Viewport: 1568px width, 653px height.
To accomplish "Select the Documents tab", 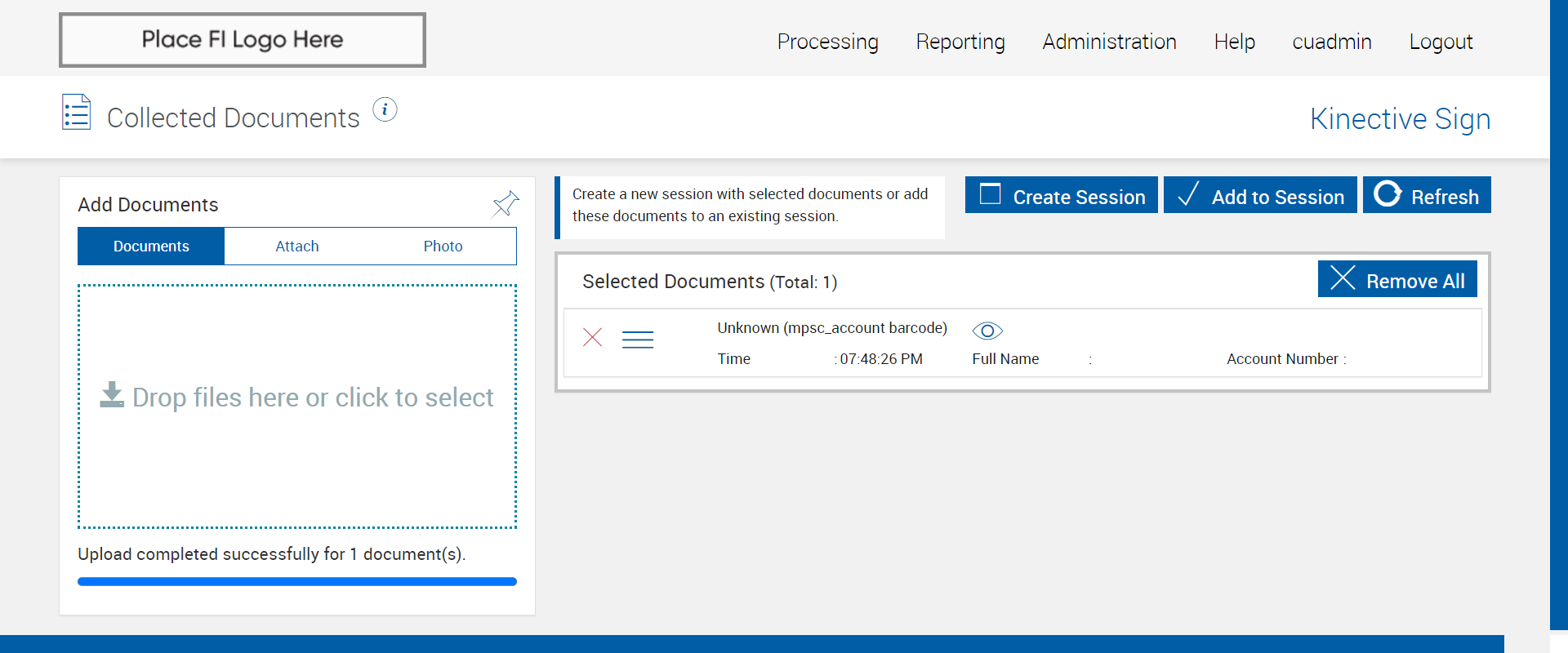I will 151,247.
